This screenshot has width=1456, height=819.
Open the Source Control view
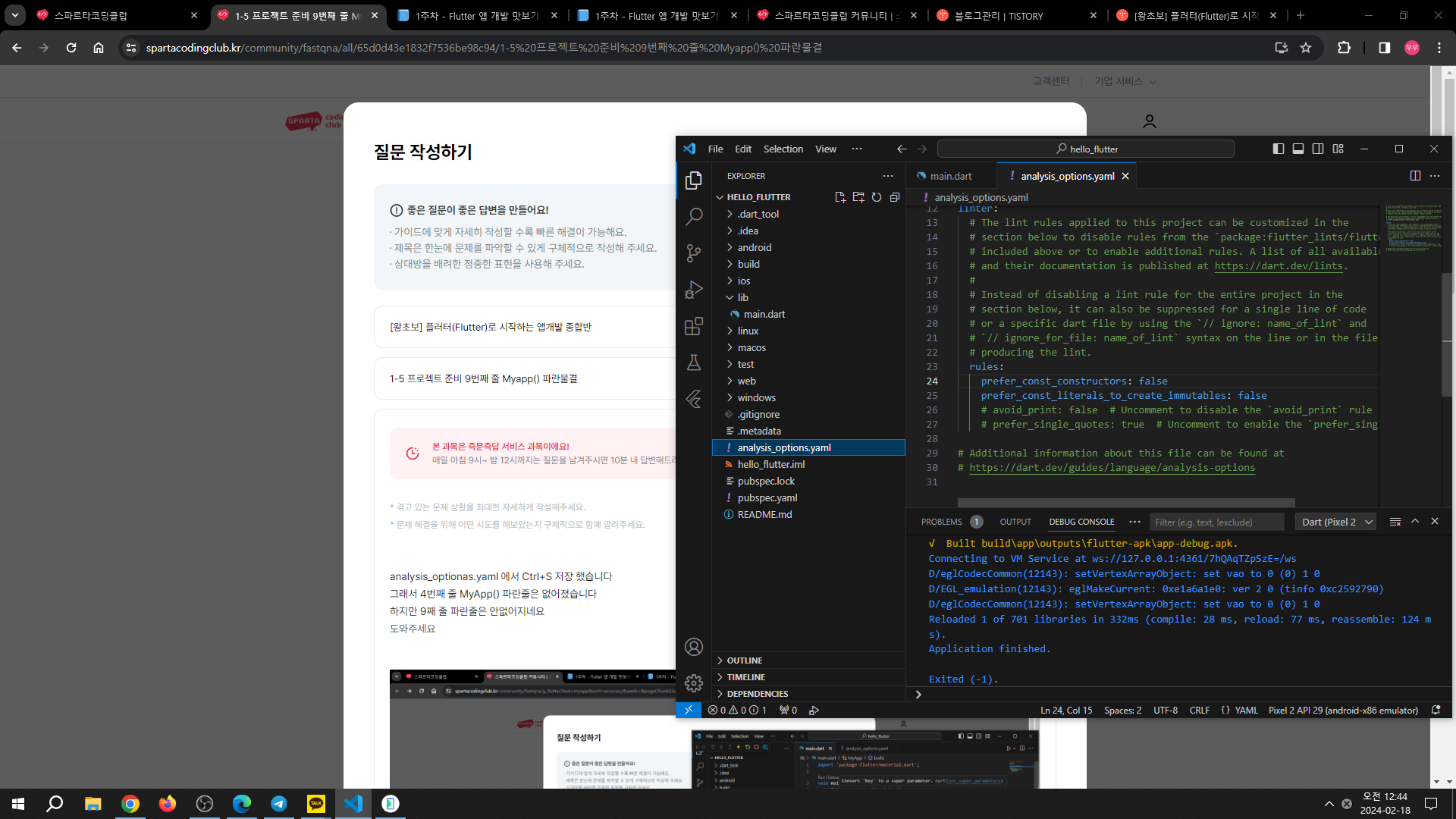click(x=693, y=253)
